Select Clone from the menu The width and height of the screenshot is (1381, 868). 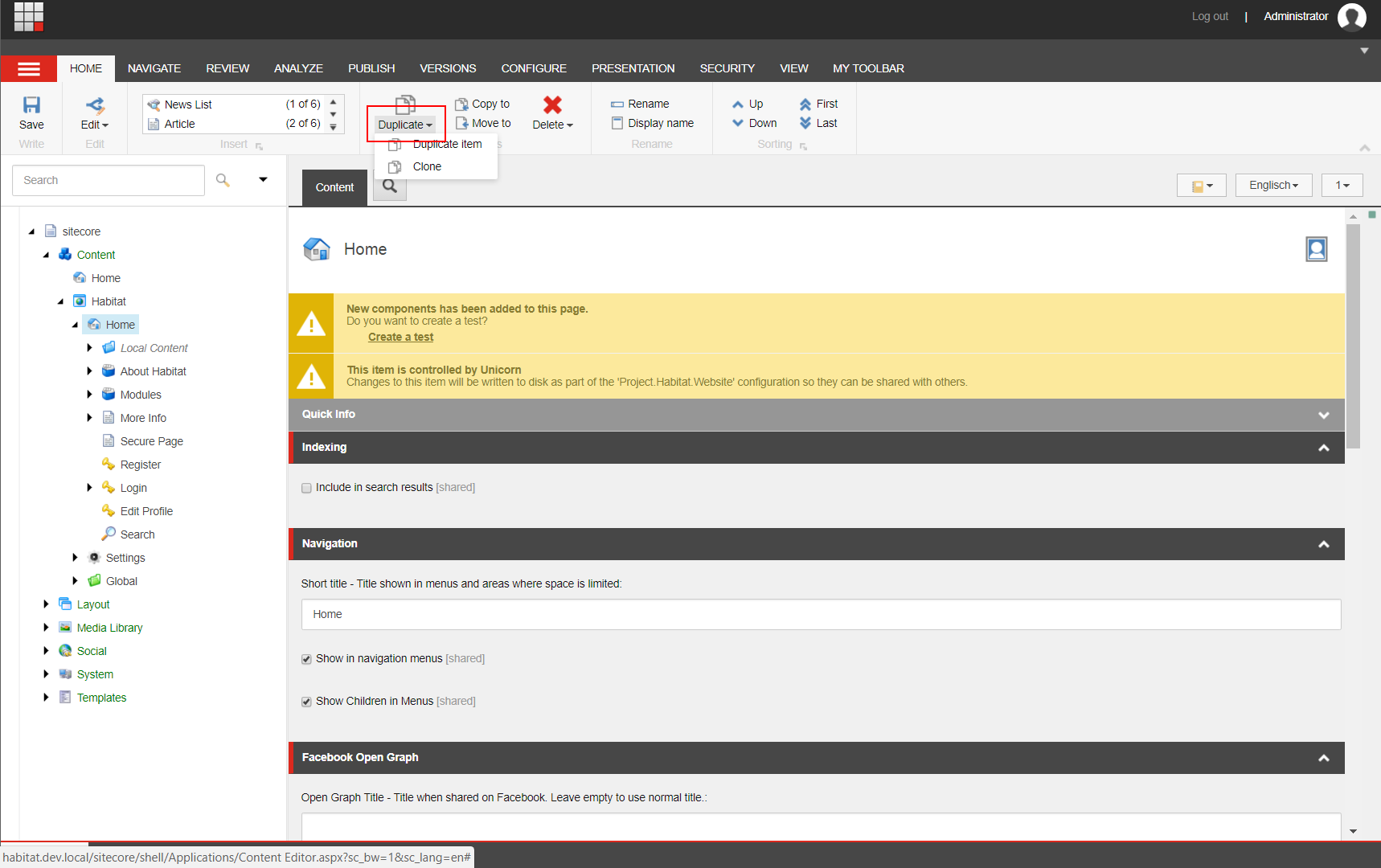pos(436,166)
